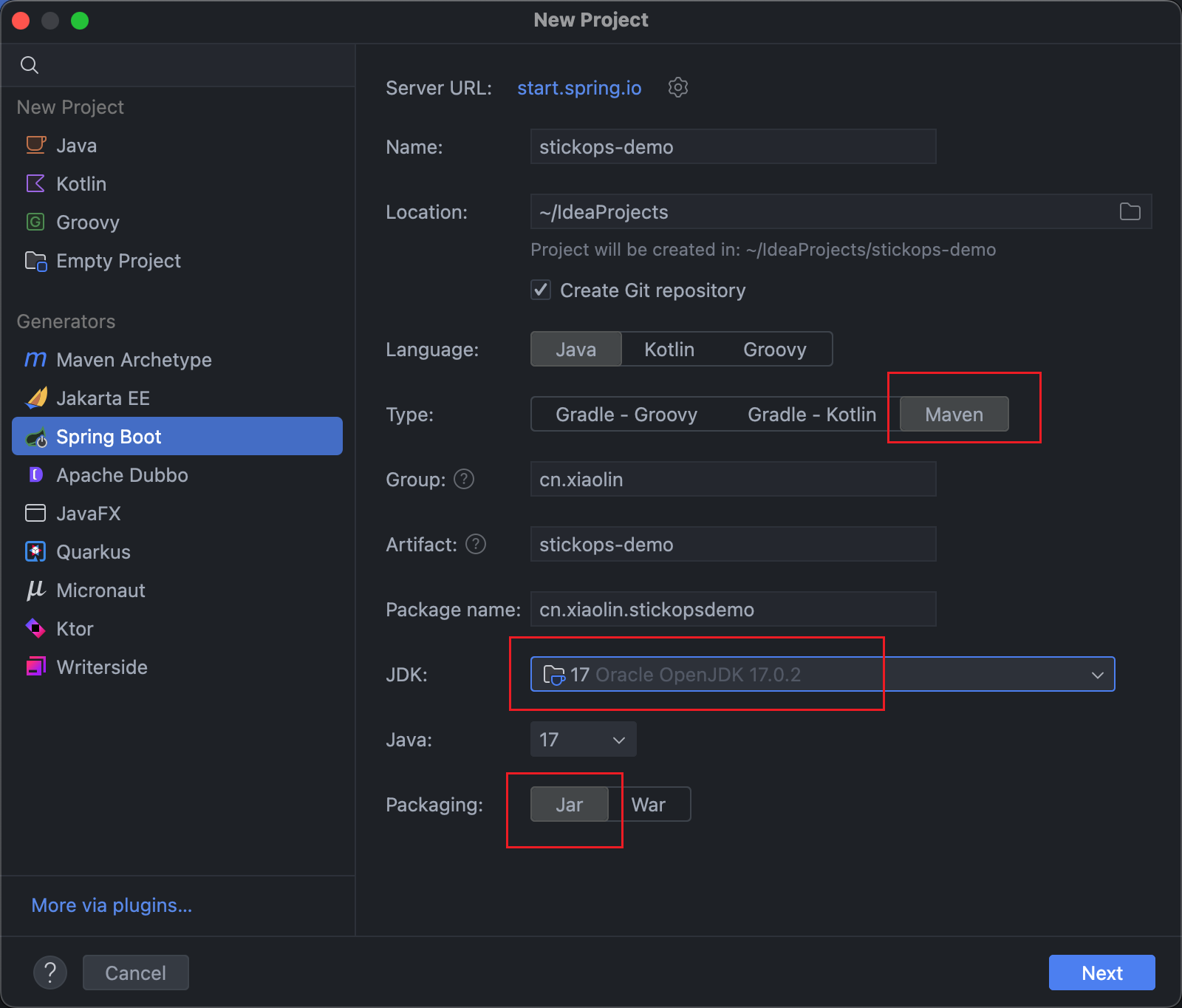The height and width of the screenshot is (1008, 1182).
Task: Switch project Type to Gradle - Groovy
Action: [626, 414]
